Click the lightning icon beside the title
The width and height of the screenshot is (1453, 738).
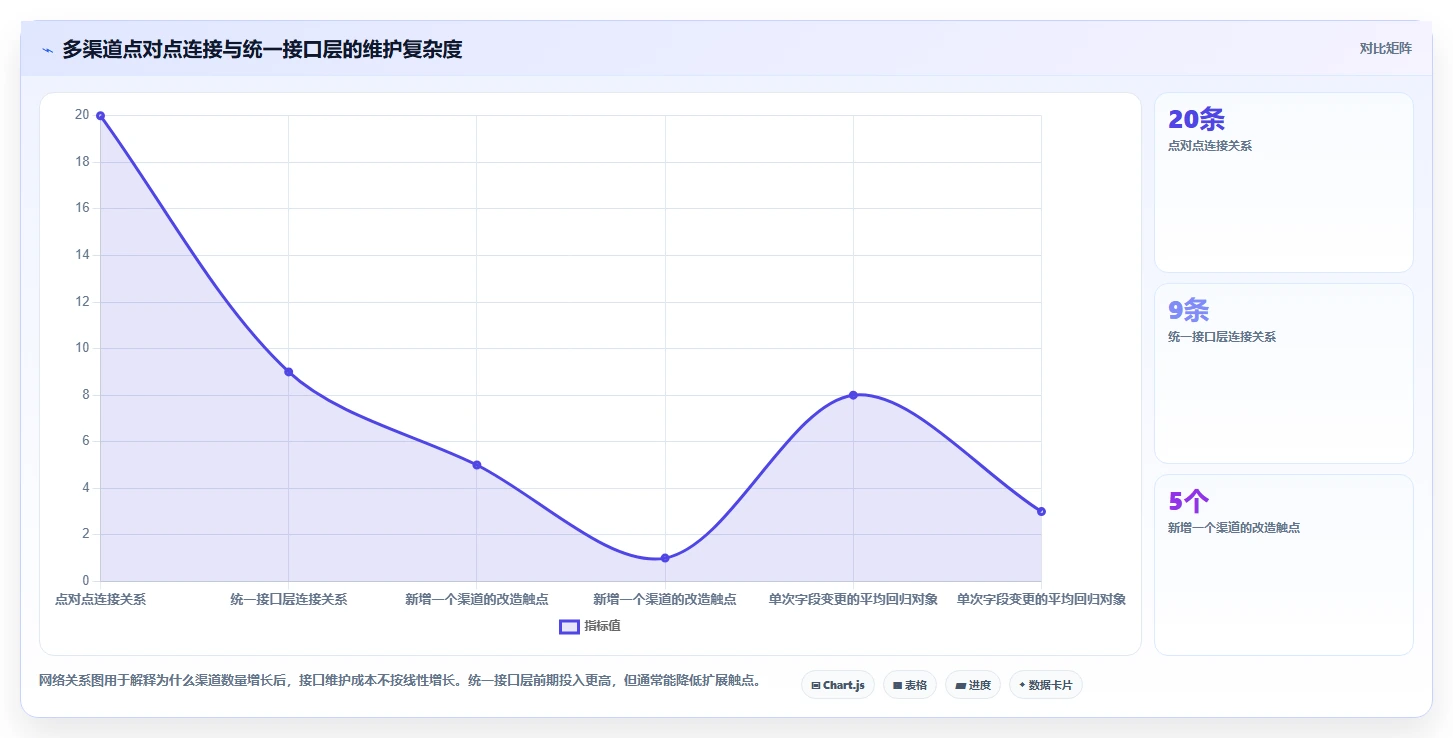[47, 50]
